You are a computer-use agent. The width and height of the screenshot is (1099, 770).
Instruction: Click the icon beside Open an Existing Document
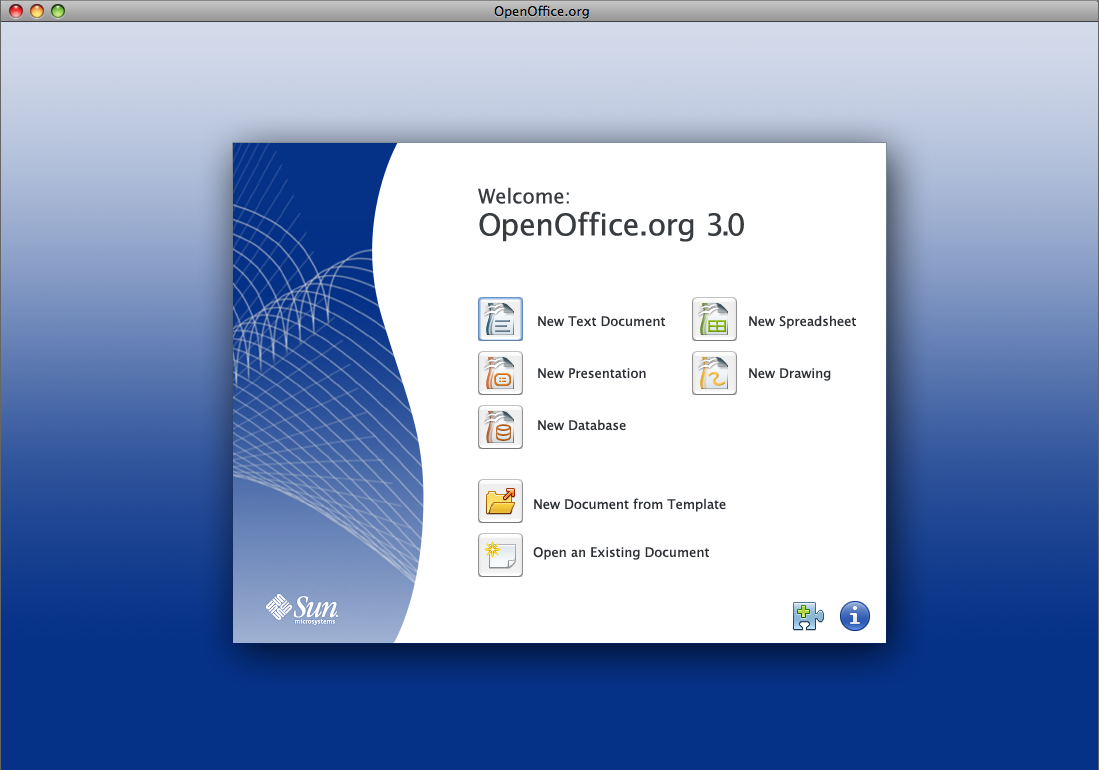tap(500, 554)
